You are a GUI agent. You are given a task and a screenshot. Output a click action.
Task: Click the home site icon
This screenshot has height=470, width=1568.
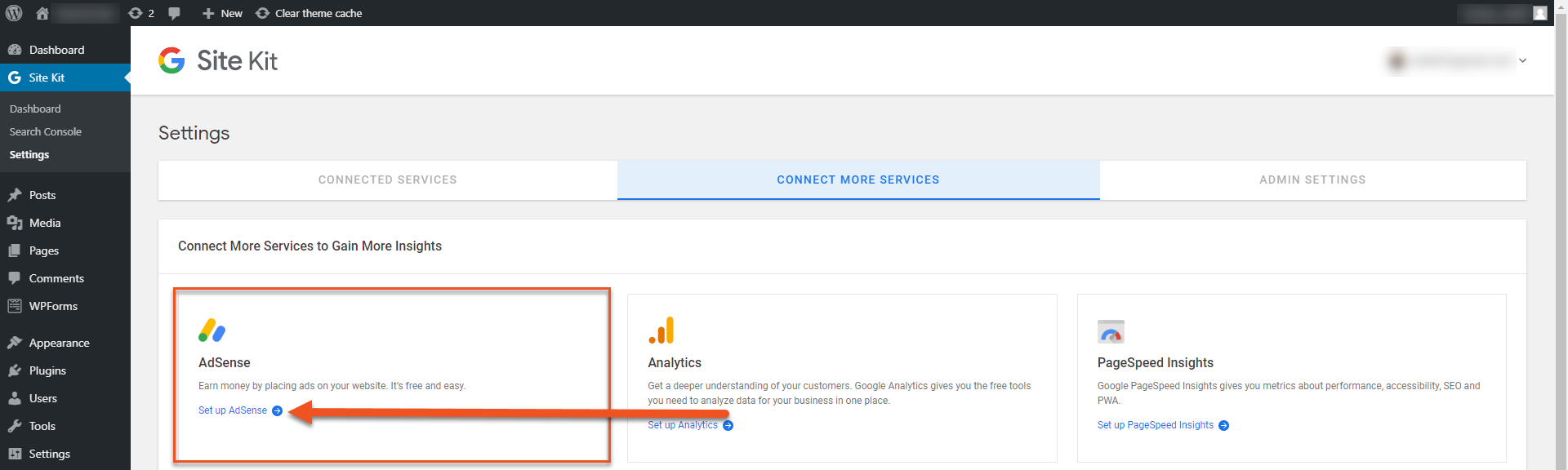point(42,13)
